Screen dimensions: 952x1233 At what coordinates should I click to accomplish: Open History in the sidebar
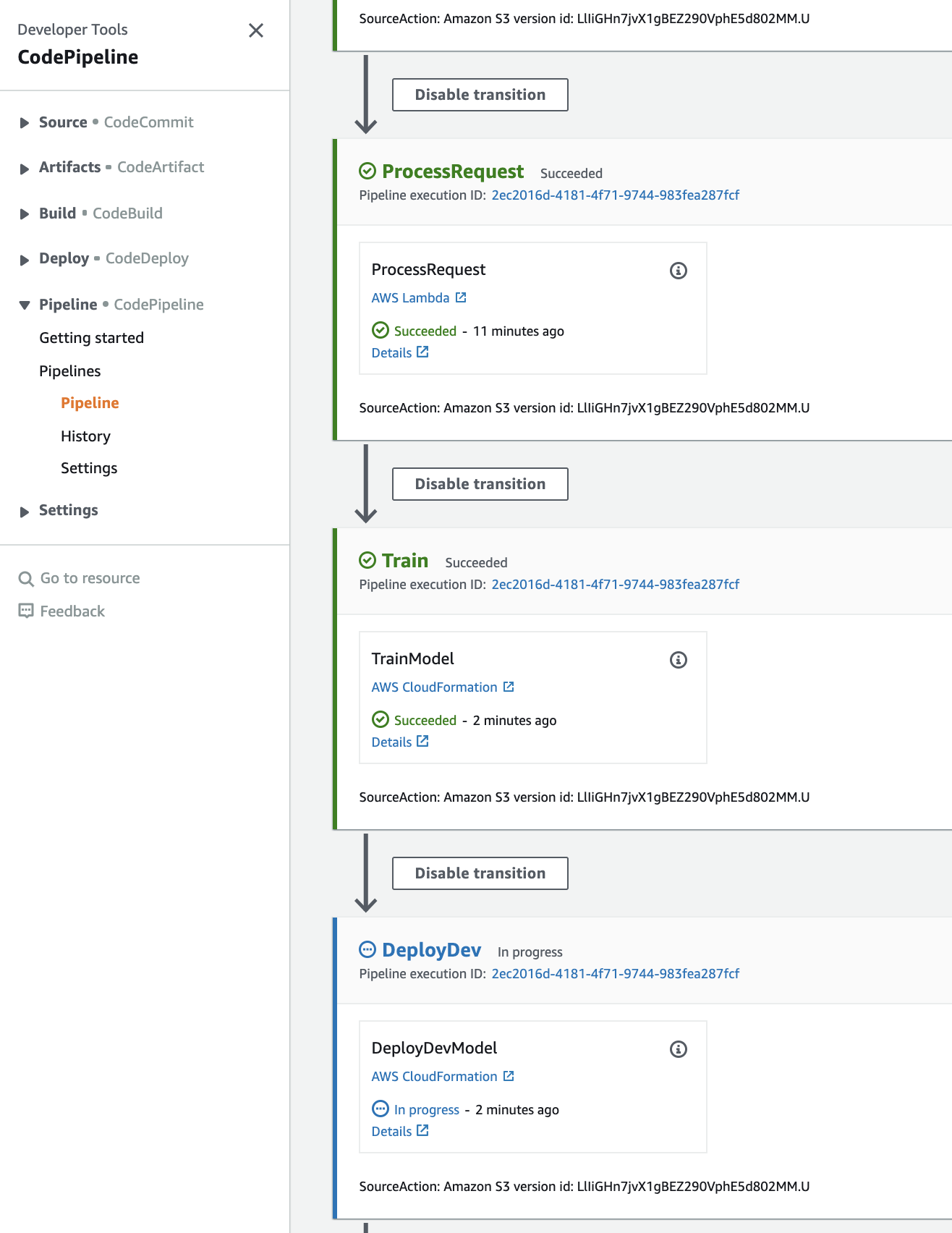85,436
